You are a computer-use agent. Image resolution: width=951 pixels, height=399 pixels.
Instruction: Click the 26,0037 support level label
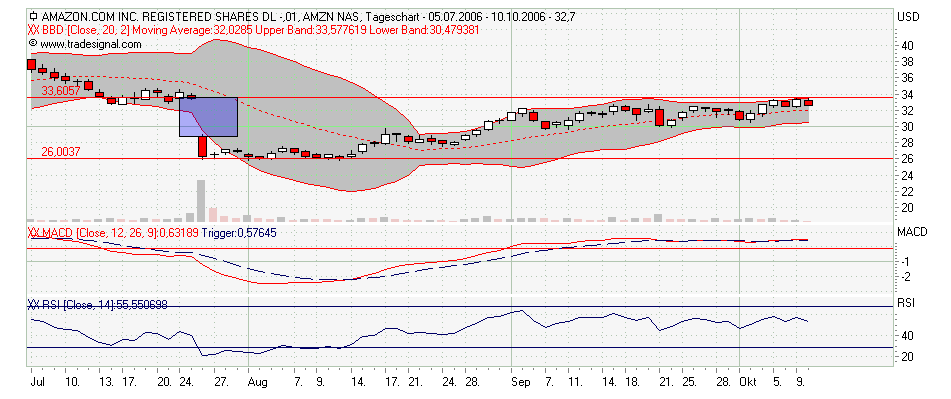[x=61, y=152]
